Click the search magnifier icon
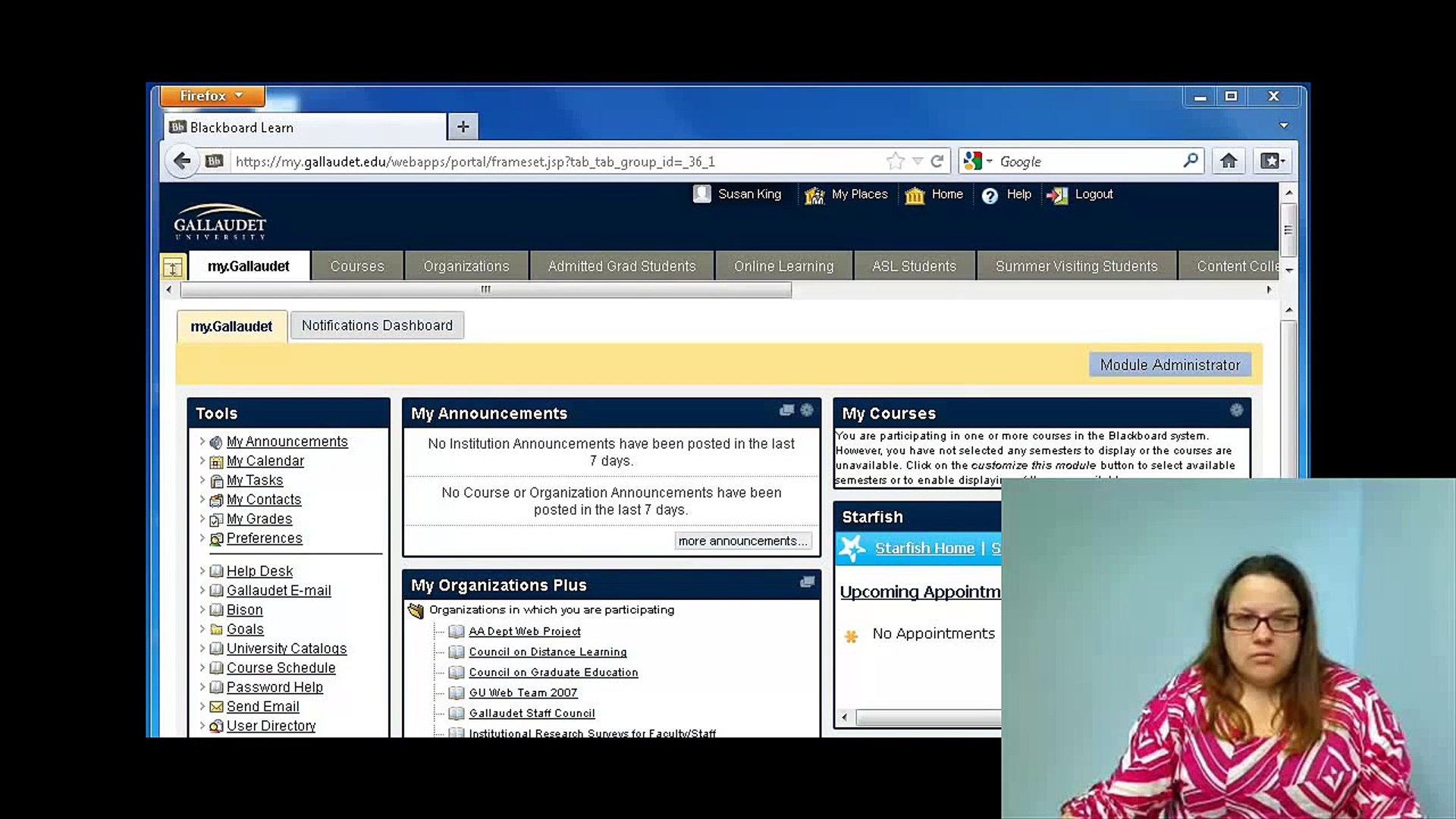1456x819 pixels. point(1191,161)
